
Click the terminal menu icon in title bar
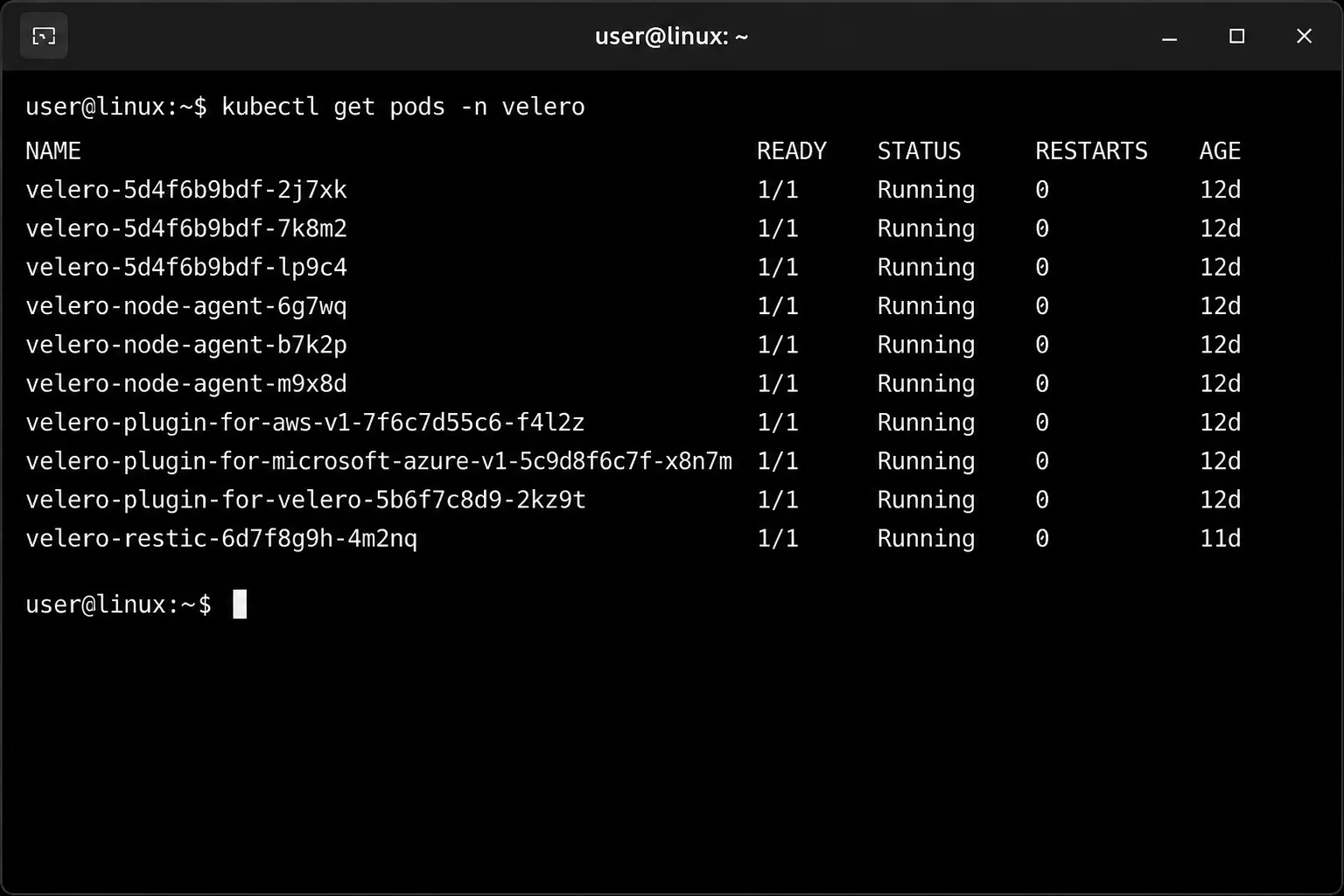[x=43, y=36]
